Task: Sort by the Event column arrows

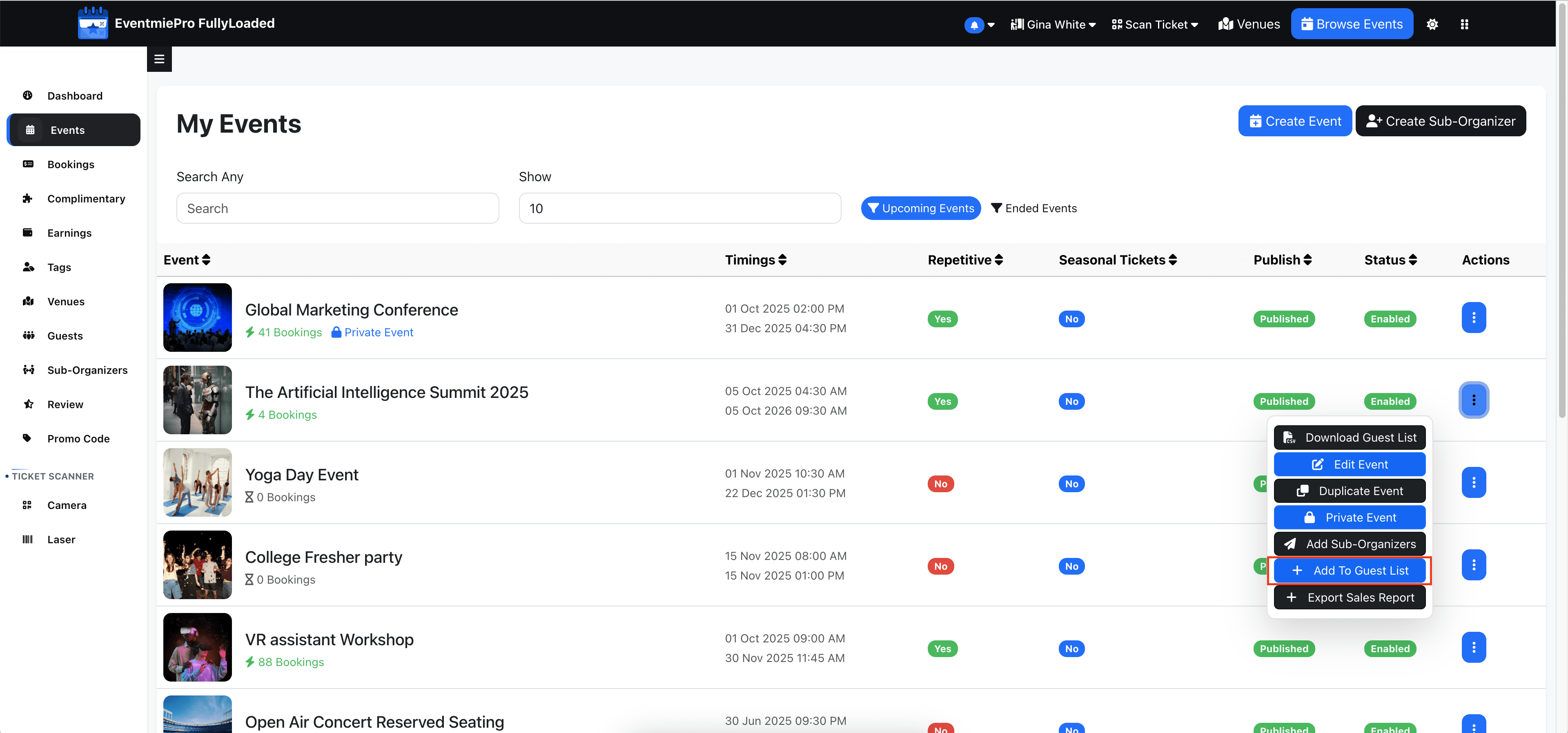Action: click(206, 260)
